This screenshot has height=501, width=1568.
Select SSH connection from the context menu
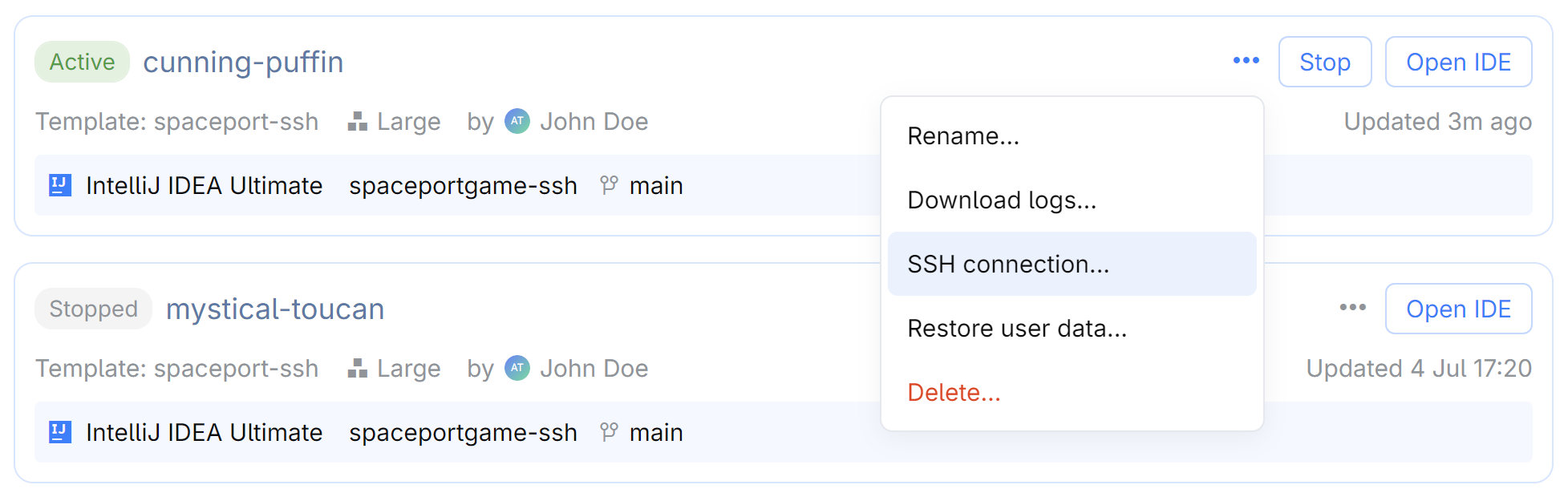(1007, 264)
